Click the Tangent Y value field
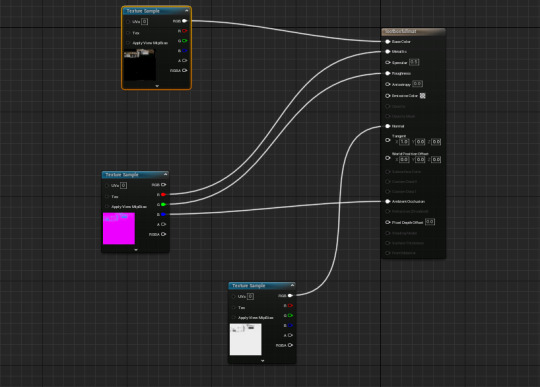Screen dimensions: 540x387 click(420, 142)
